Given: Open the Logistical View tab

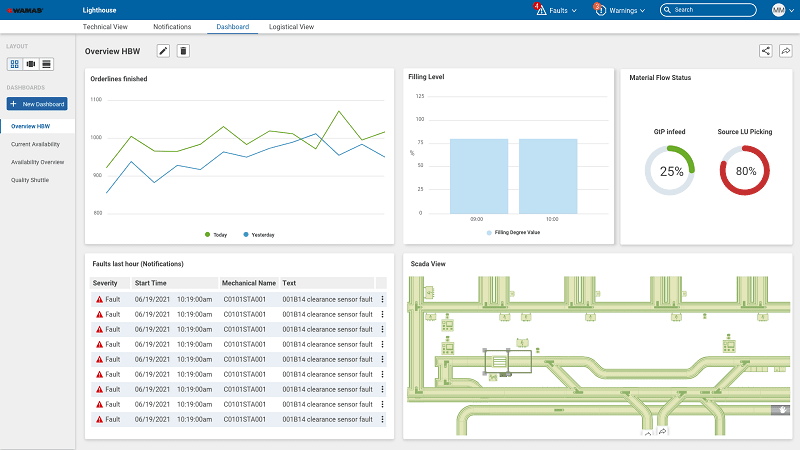Looking at the screenshot, I should click(292, 27).
